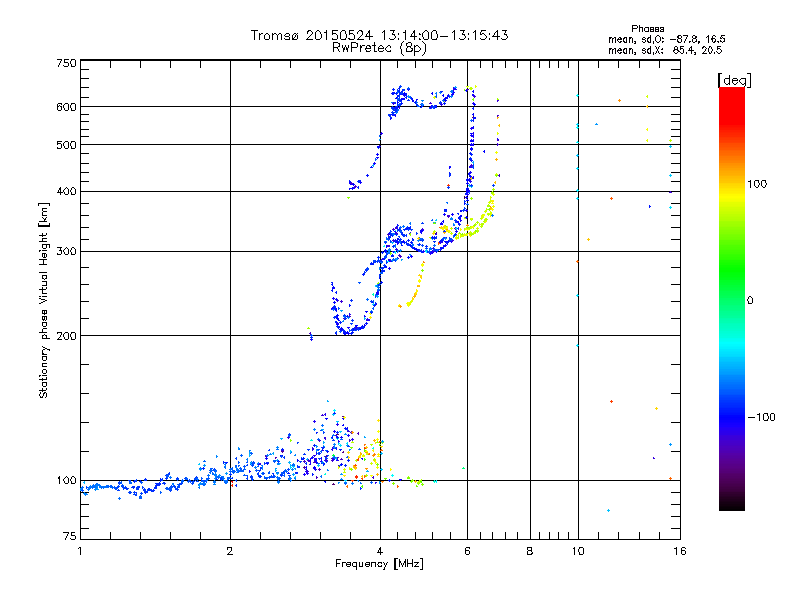
Task: Click the '0' tick on the colorbar
Action: (x=749, y=301)
